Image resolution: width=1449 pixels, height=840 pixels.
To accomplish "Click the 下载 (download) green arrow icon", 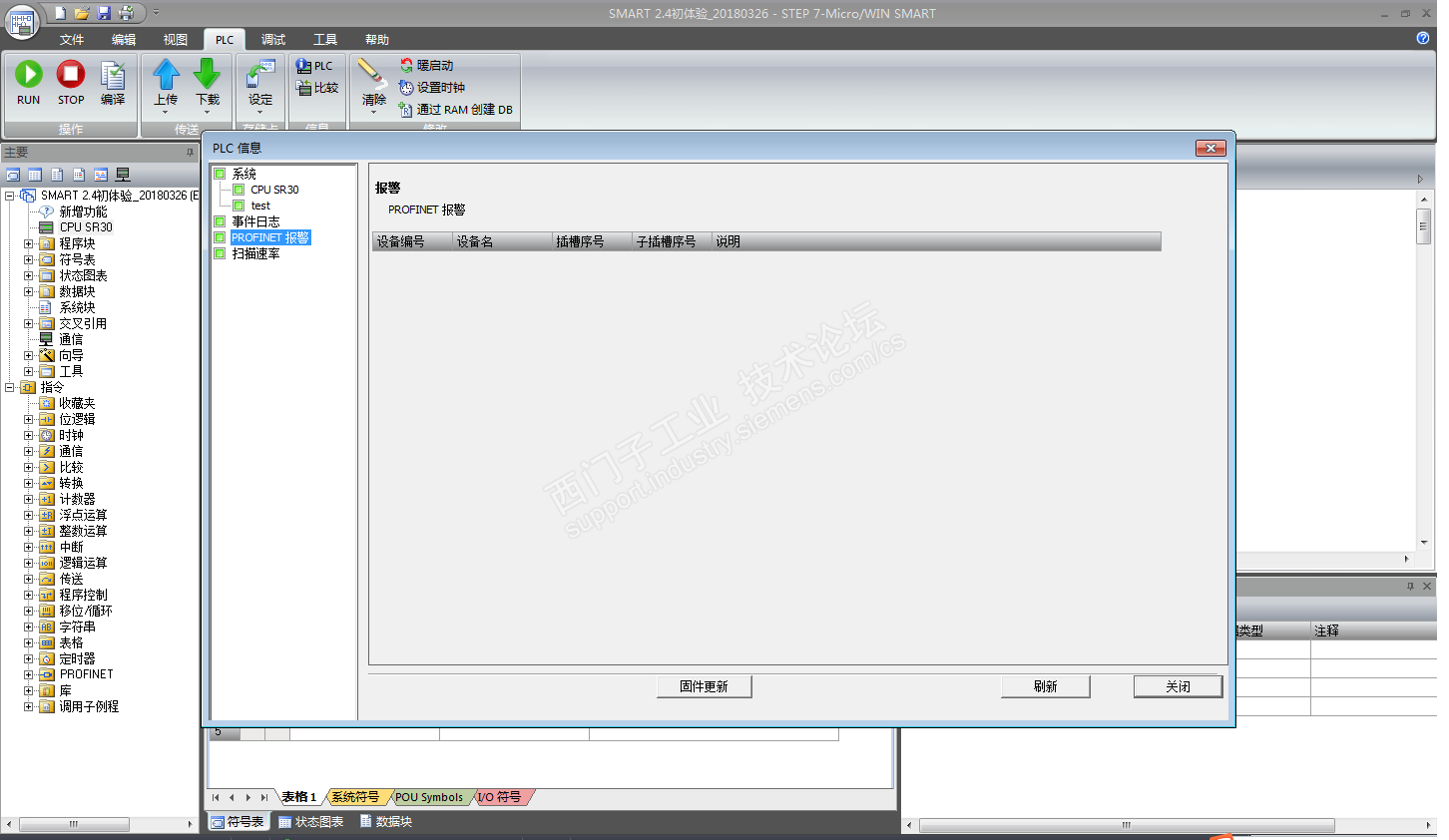I will [208, 74].
